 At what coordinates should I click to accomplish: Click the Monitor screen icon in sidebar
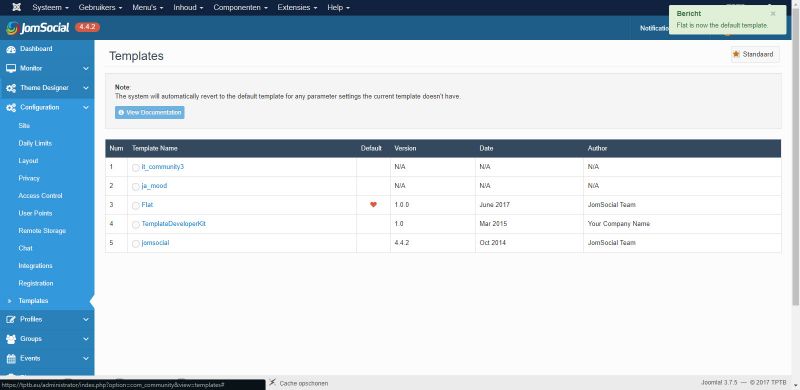(11, 68)
